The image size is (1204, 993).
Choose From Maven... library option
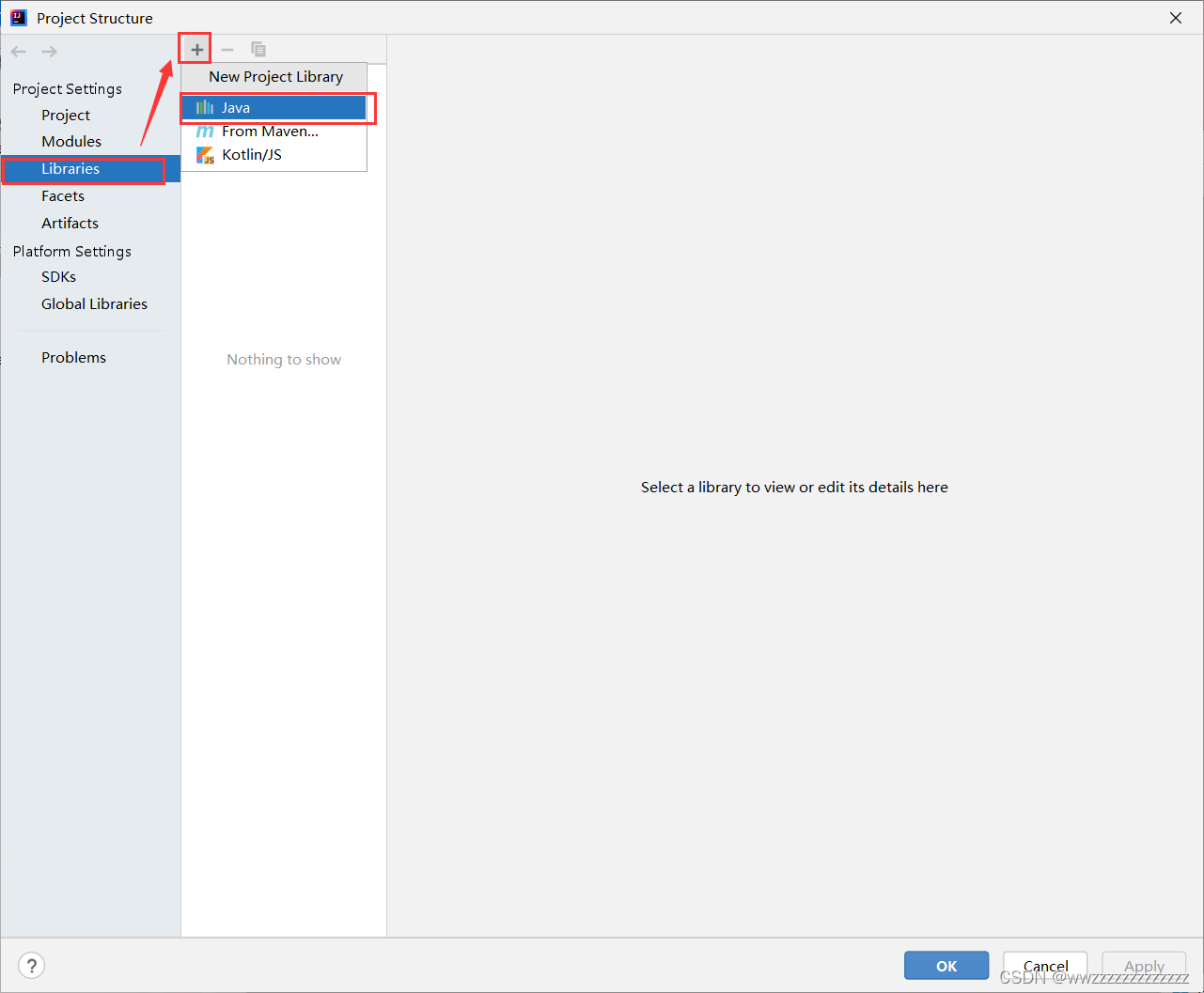click(x=274, y=131)
